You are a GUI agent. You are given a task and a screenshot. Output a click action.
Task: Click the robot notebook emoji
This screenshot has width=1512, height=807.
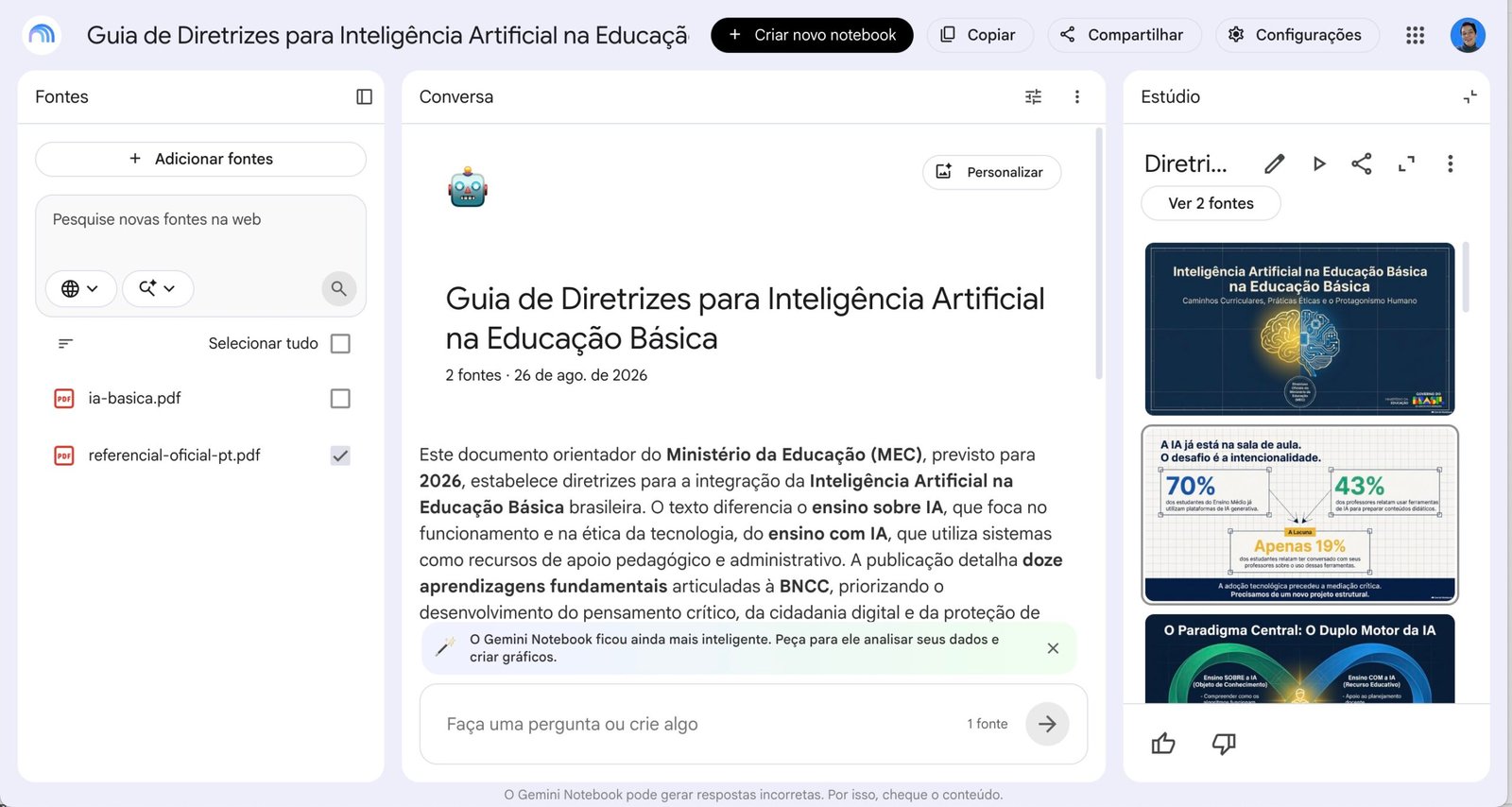pyautogui.click(x=468, y=187)
